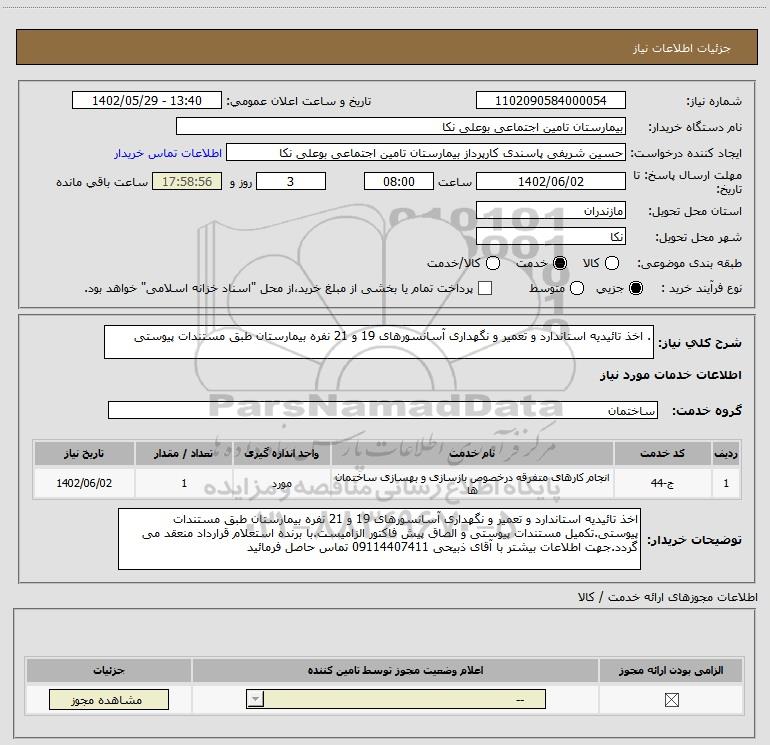Click the اطلاعات خدمات مورد نیاز heading
The width and height of the screenshot is (770, 745).
(670, 375)
